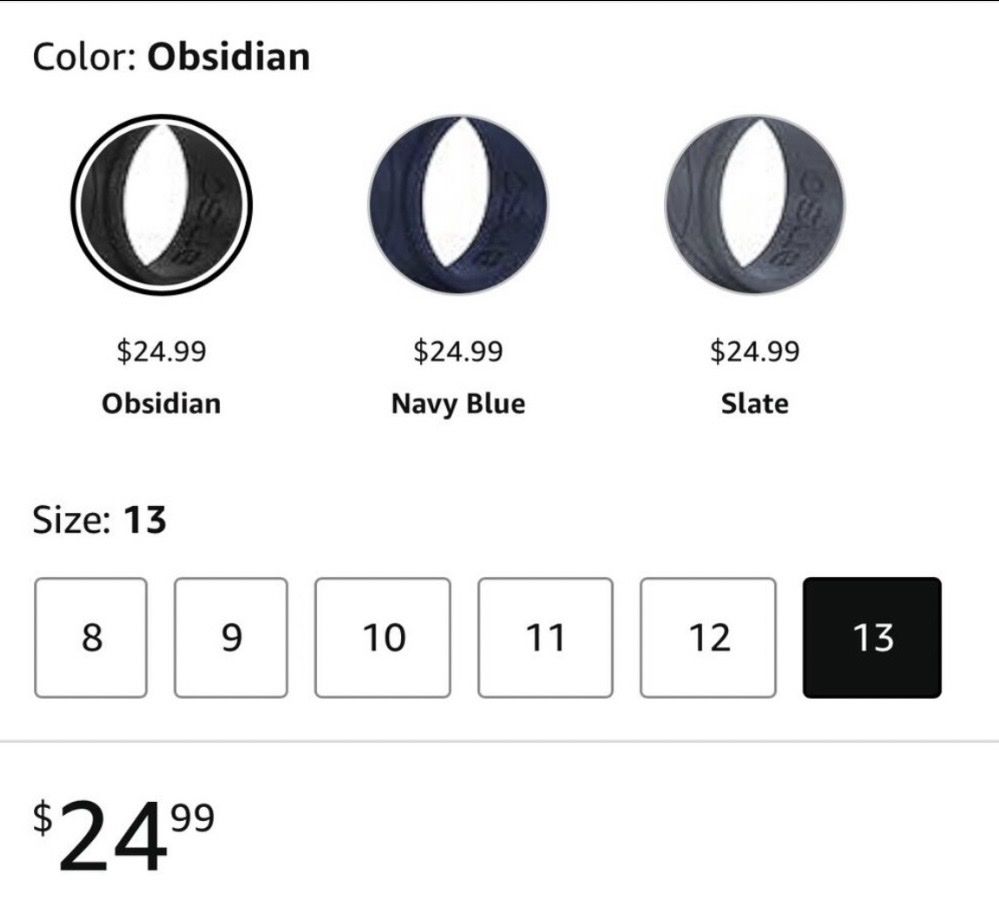The width and height of the screenshot is (999, 914).
Task: Select ring size 8
Action: tap(91, 637)
